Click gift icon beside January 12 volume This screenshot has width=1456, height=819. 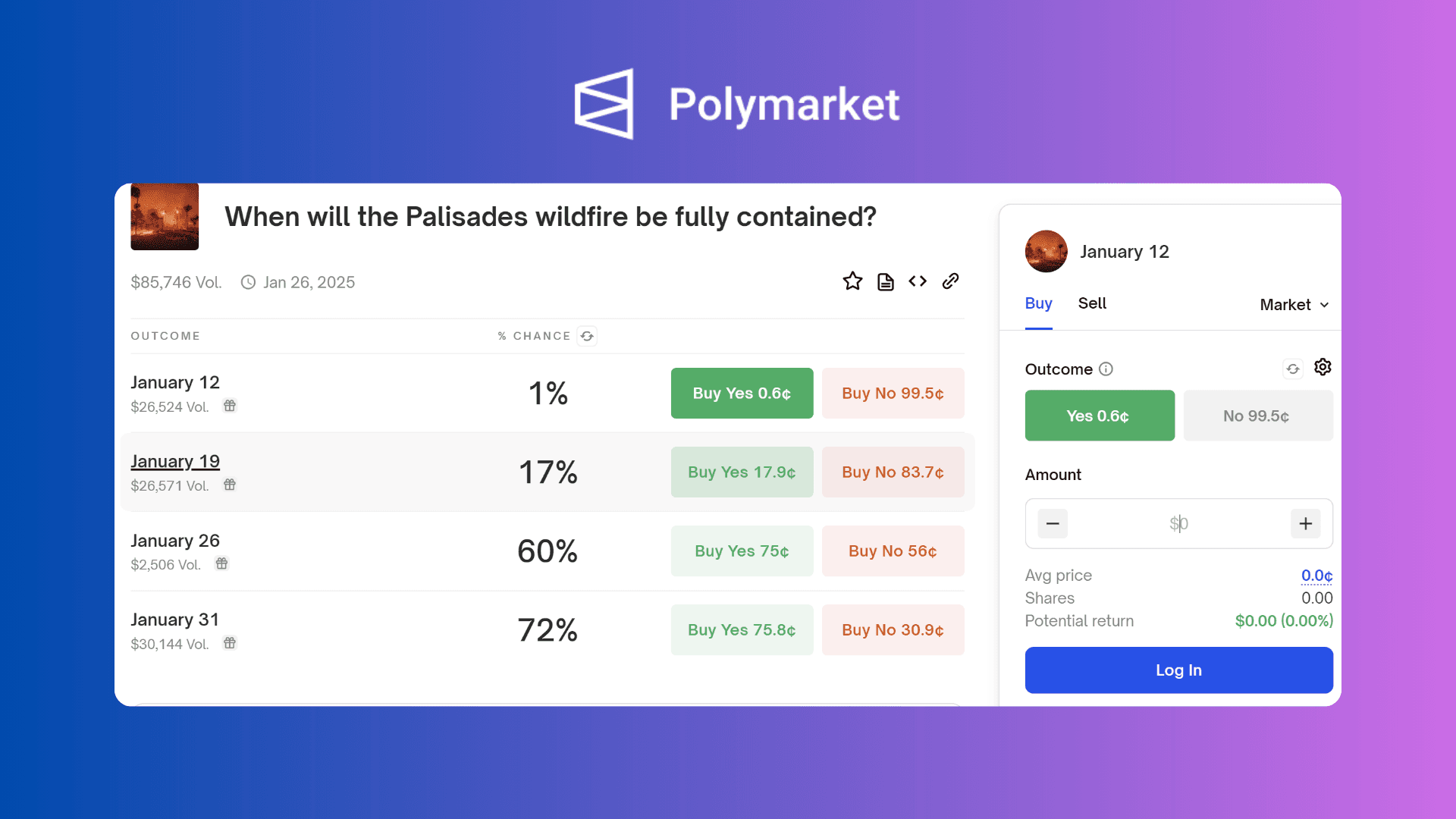(230, 406)
